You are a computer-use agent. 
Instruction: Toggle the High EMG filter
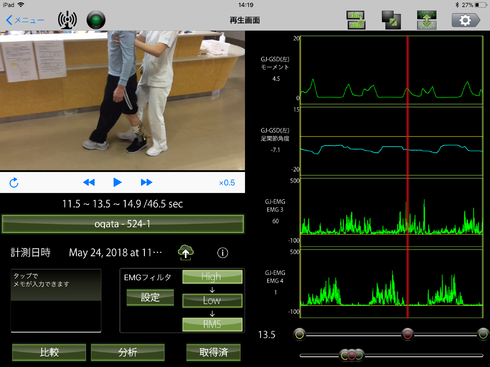(x=212, y=277)
